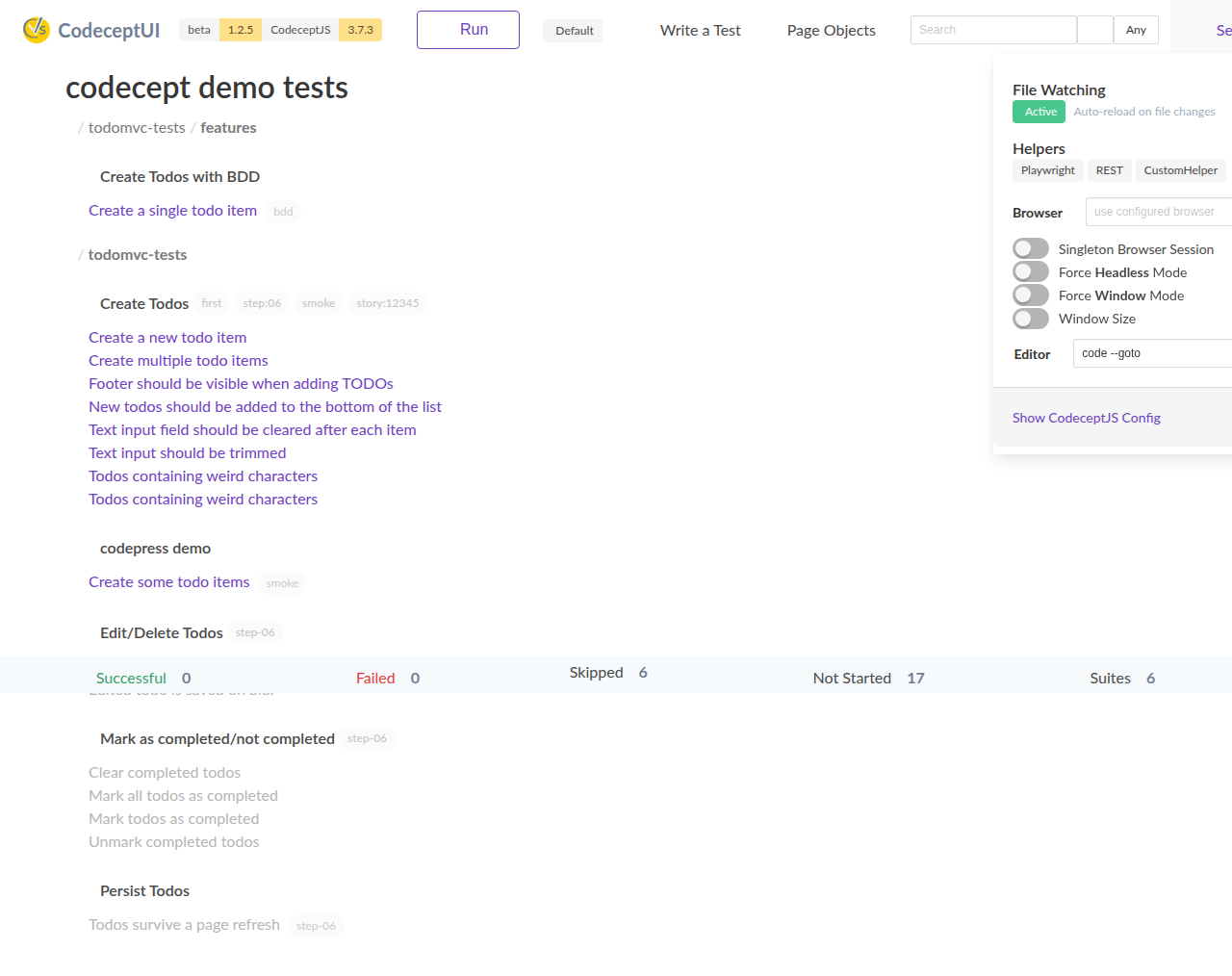Image resolution: width=1232 pixels, height=976 pixels.
Task: Click the smoke tag next to Create Todos
Action: pos(319,303)
